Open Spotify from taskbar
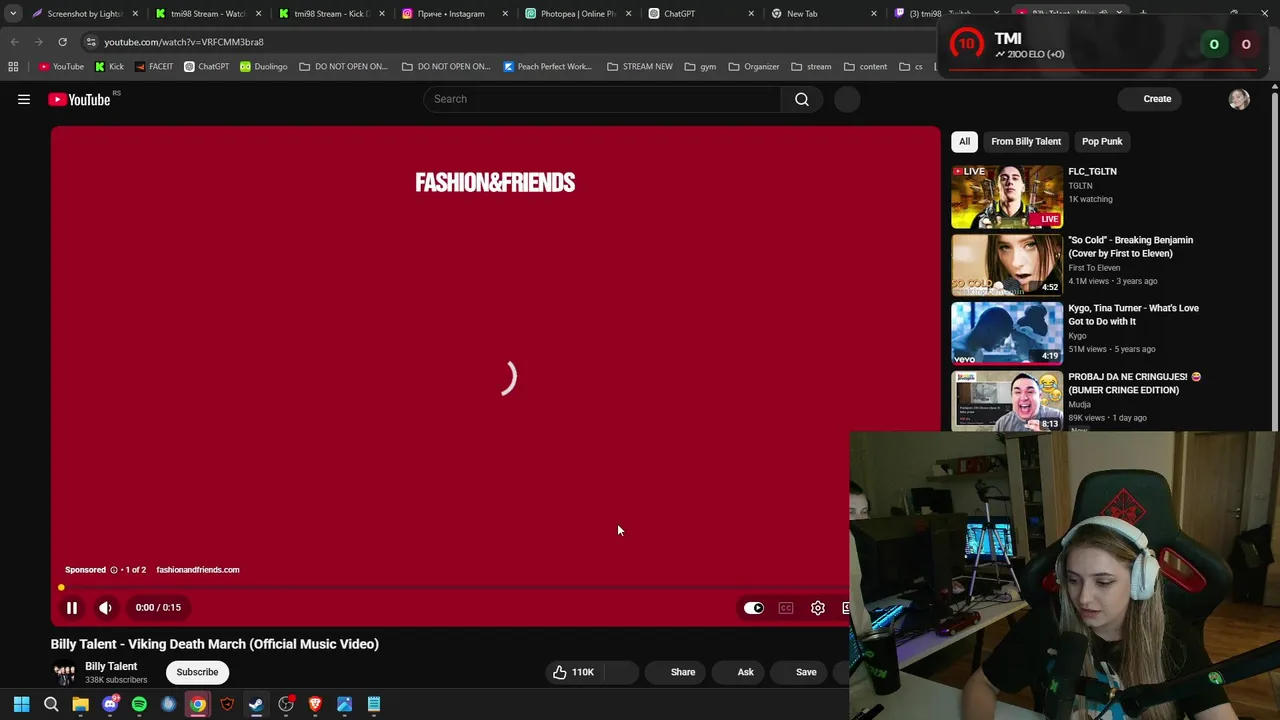The image size is (1280, 720). click(139, 704)
